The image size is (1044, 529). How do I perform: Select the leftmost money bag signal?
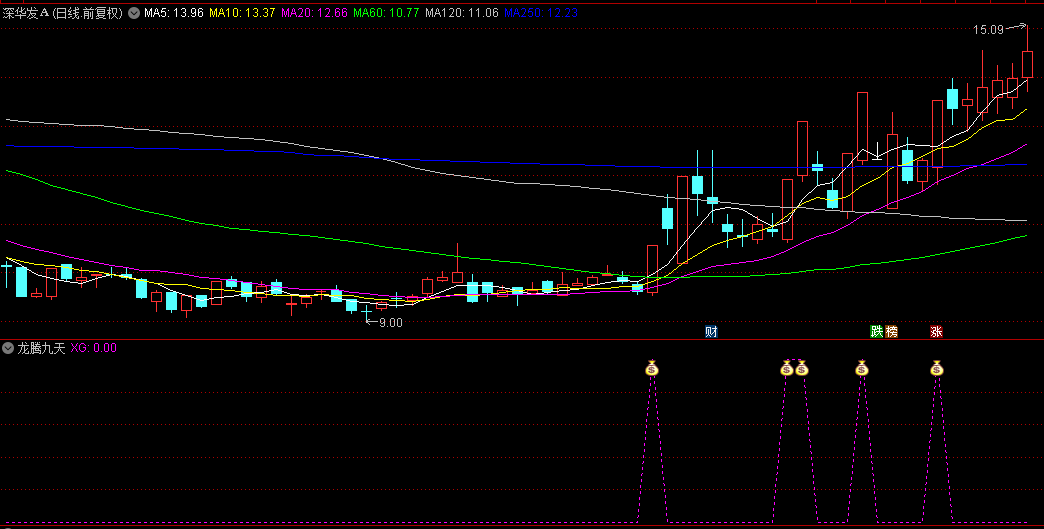652,368
